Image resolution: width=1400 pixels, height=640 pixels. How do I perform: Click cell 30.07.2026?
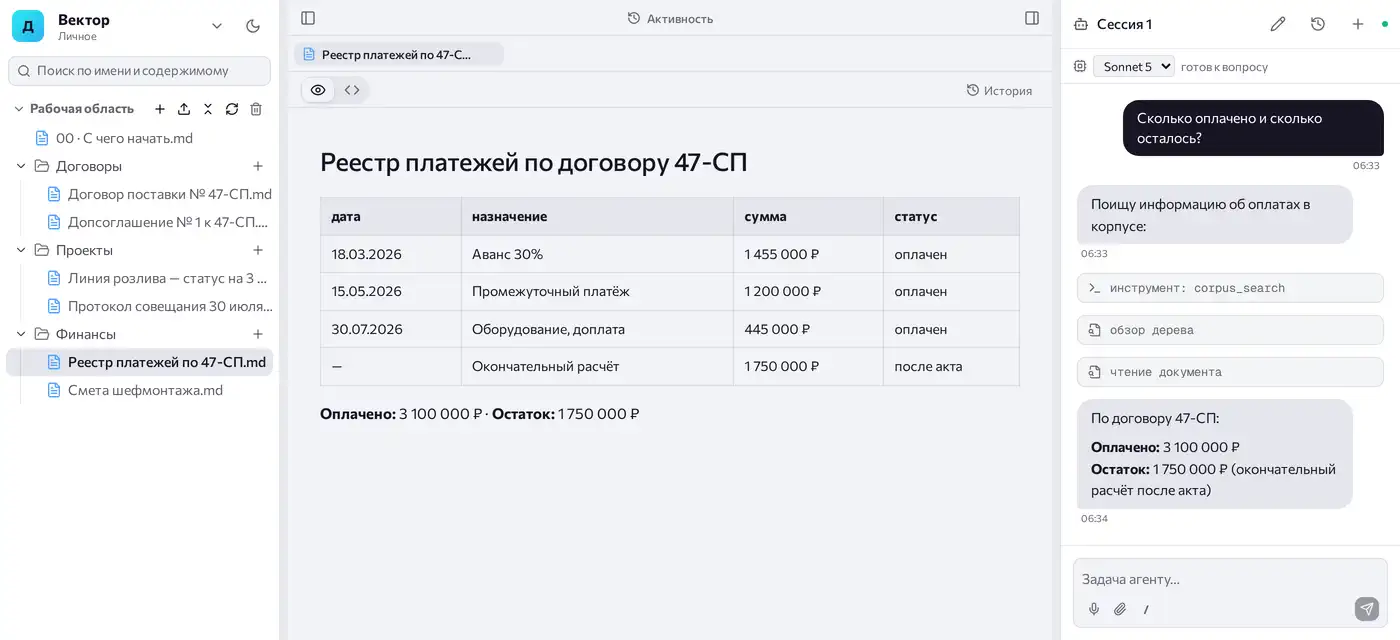(x=391, y=329)
